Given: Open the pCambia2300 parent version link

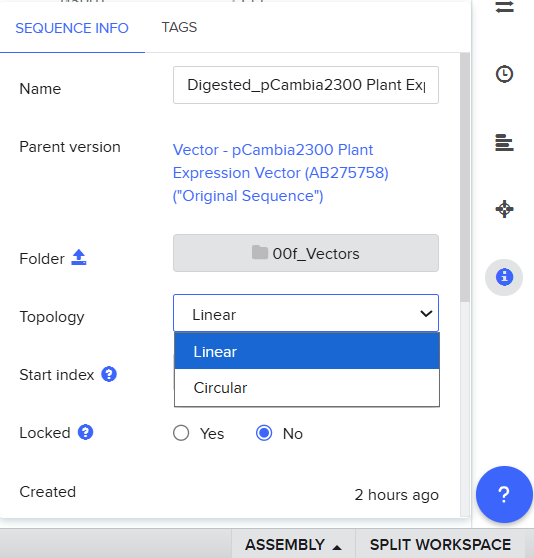Looking at the screenshot, I should click(x=281, y=173).
